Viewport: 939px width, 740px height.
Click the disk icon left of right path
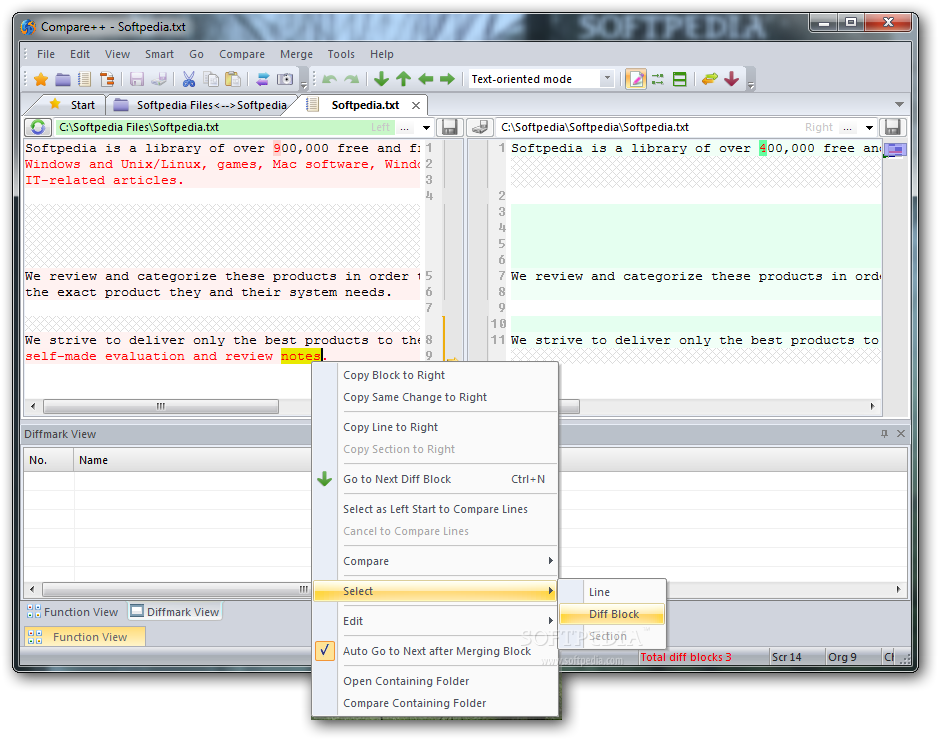[480, 127]
